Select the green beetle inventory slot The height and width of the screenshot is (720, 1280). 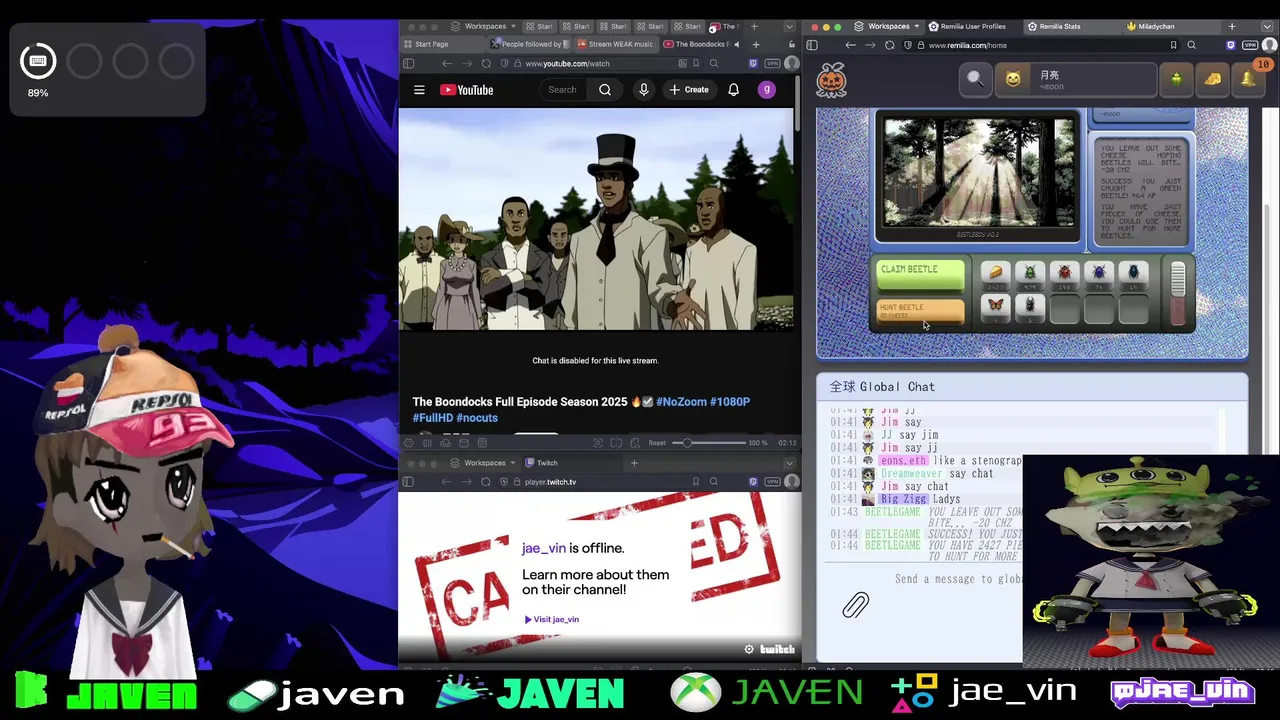[x=1030, y=275]
